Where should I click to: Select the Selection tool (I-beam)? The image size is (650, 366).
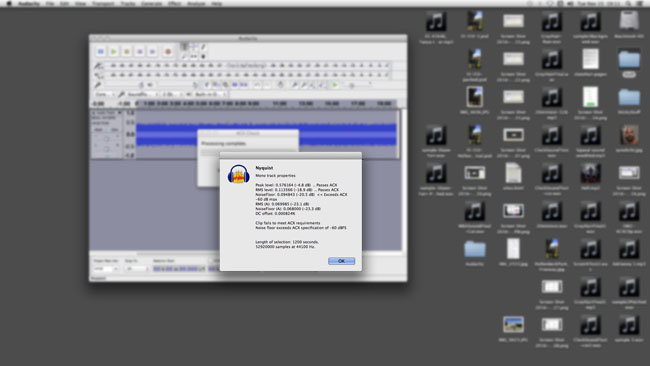[184, 47]
